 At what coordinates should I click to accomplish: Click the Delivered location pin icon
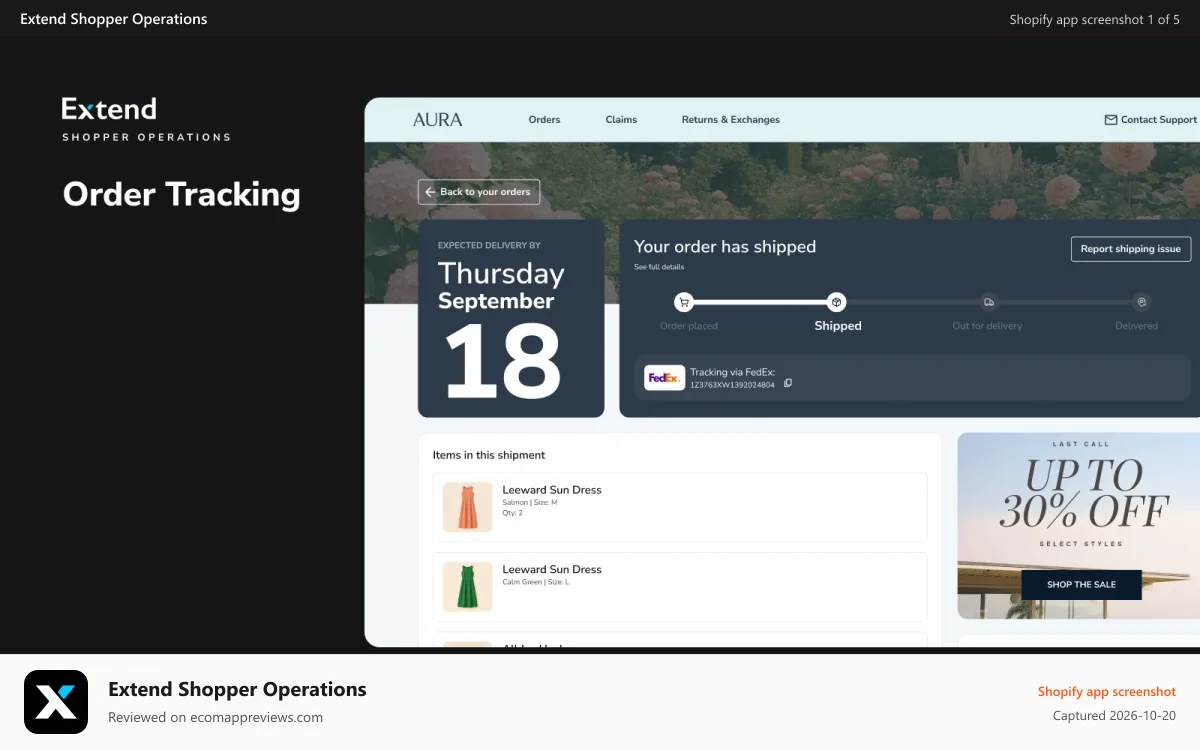coord(1142,302)
